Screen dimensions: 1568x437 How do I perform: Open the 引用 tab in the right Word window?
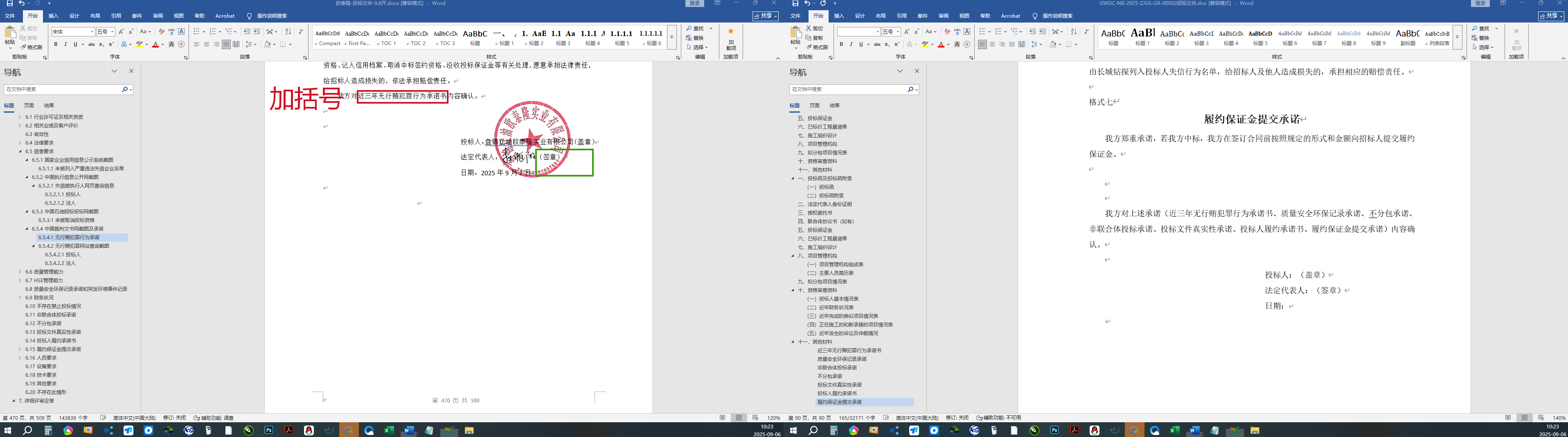pos(901,16)
